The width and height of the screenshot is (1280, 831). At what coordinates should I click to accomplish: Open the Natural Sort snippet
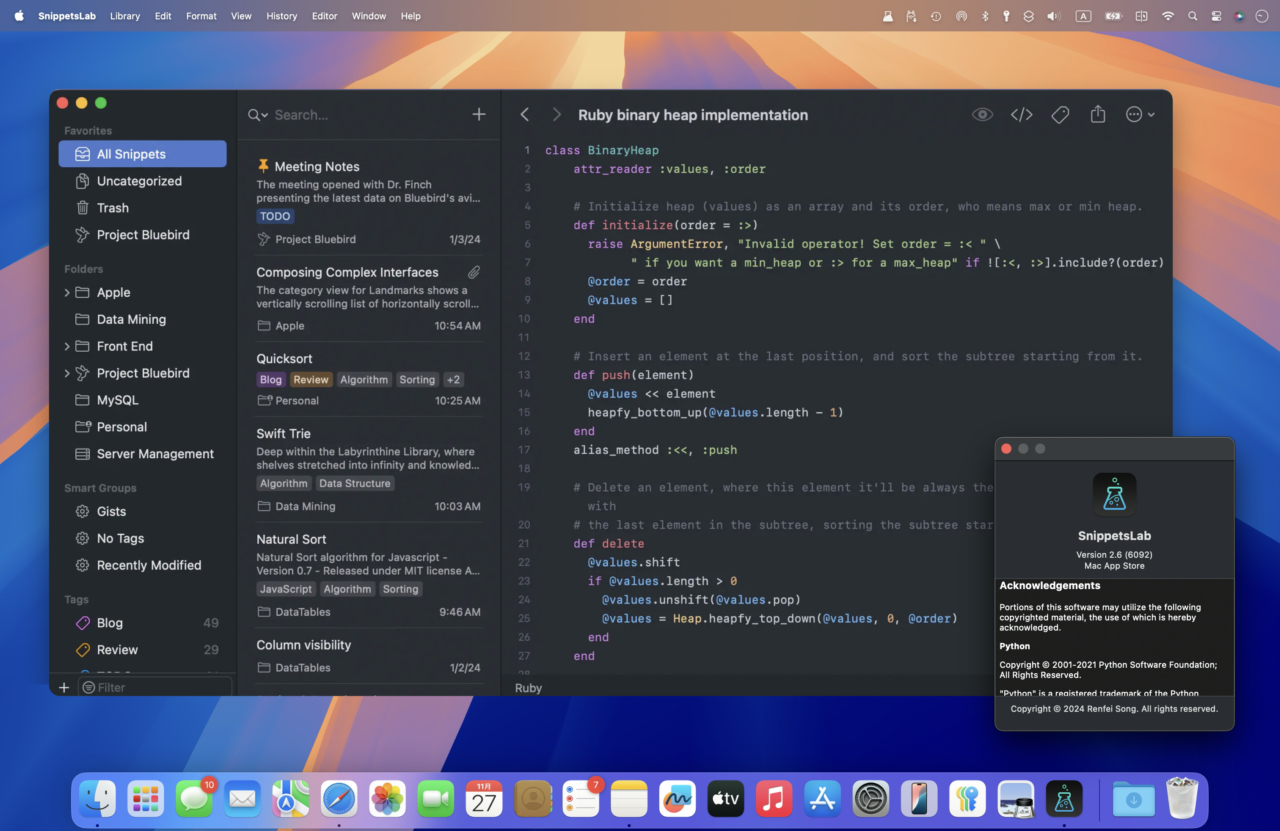click(x=368, y=575)
